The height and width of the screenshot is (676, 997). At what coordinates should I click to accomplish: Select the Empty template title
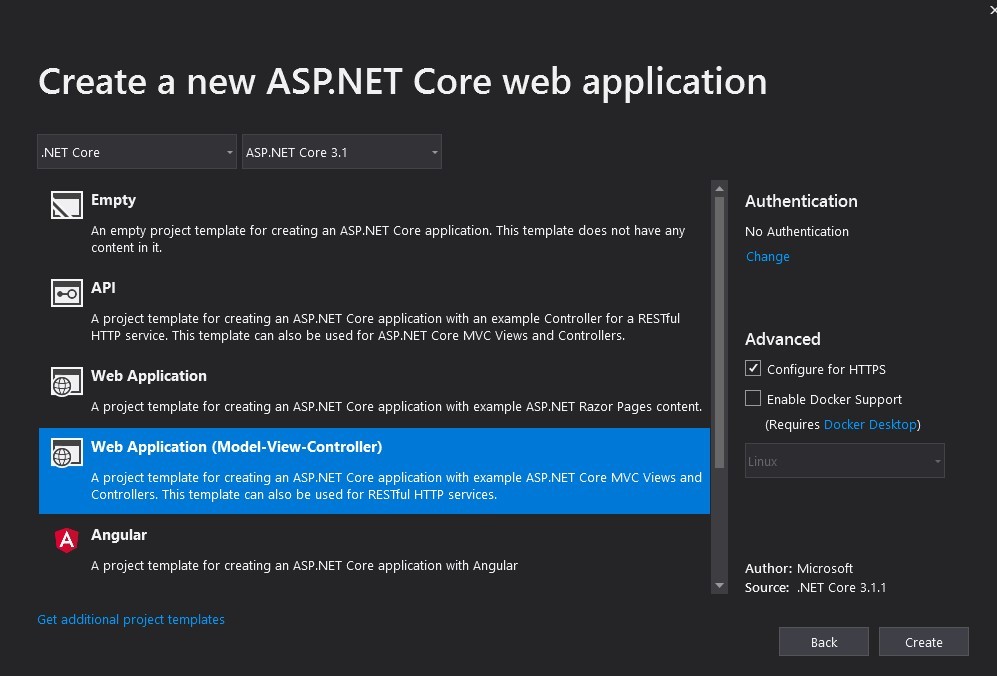tap(113, 200)
